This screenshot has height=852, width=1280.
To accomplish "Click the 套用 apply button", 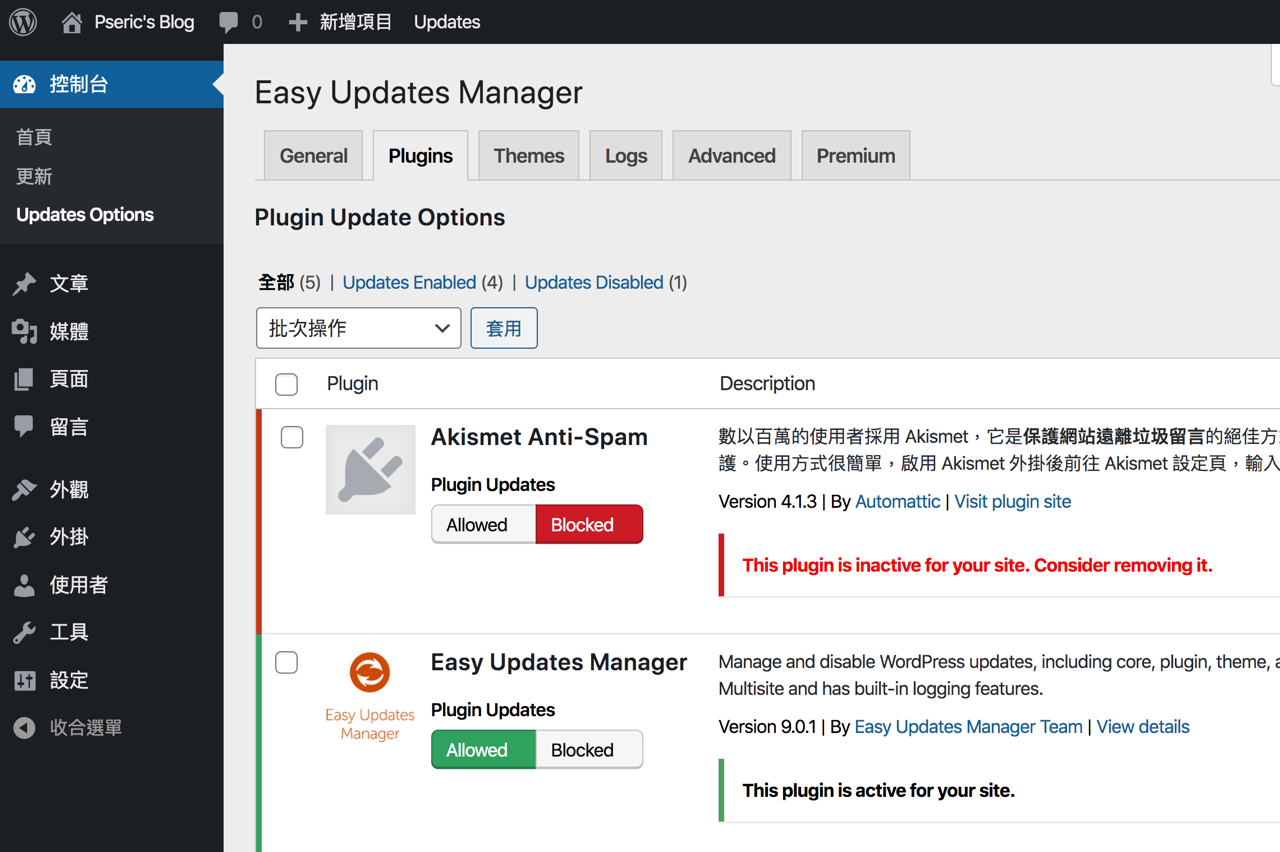I will 504,328.
